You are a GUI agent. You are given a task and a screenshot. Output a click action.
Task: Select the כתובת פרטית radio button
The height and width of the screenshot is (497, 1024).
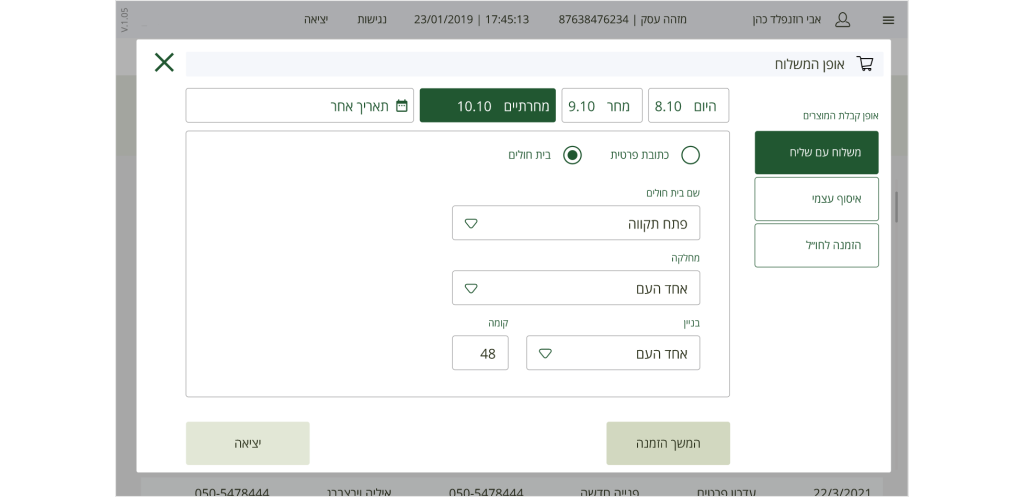pos(690,155)
